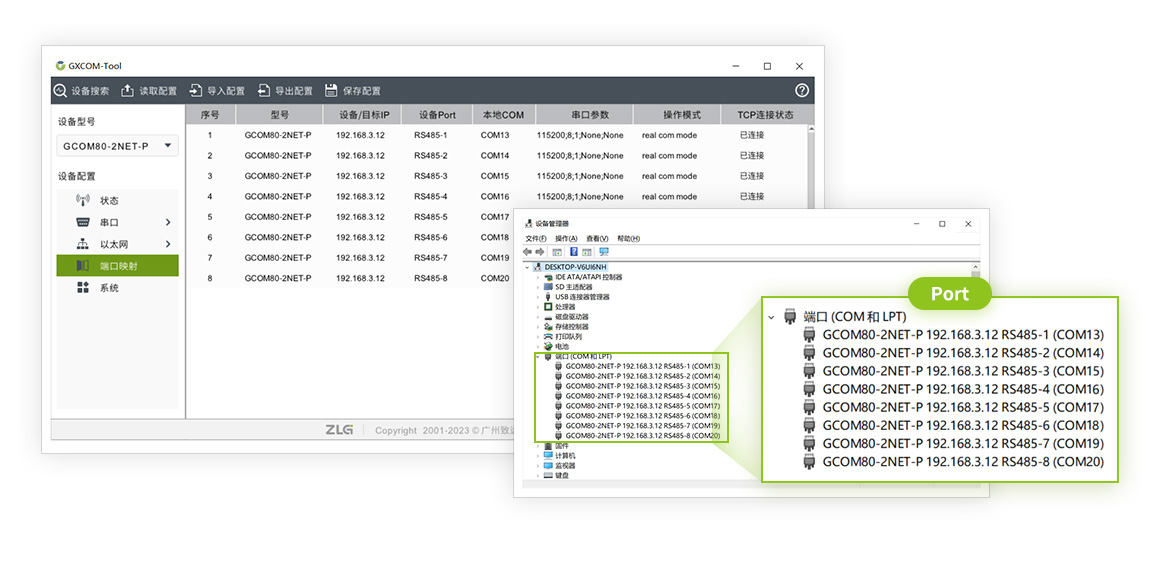Select the RS485-3 (COM15) device entry

(642, 386)
